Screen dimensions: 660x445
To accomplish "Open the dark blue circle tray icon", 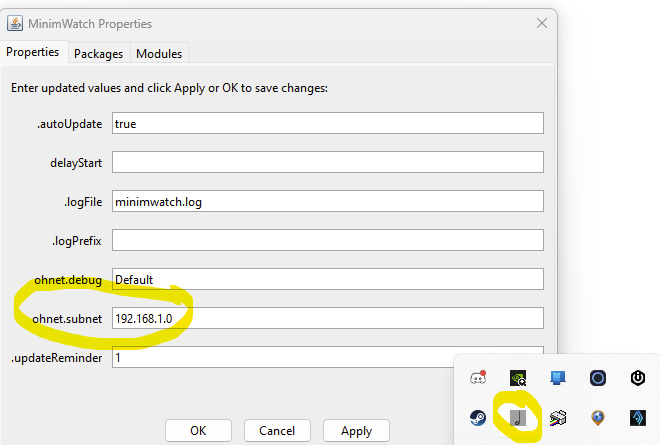I will 598,378.
